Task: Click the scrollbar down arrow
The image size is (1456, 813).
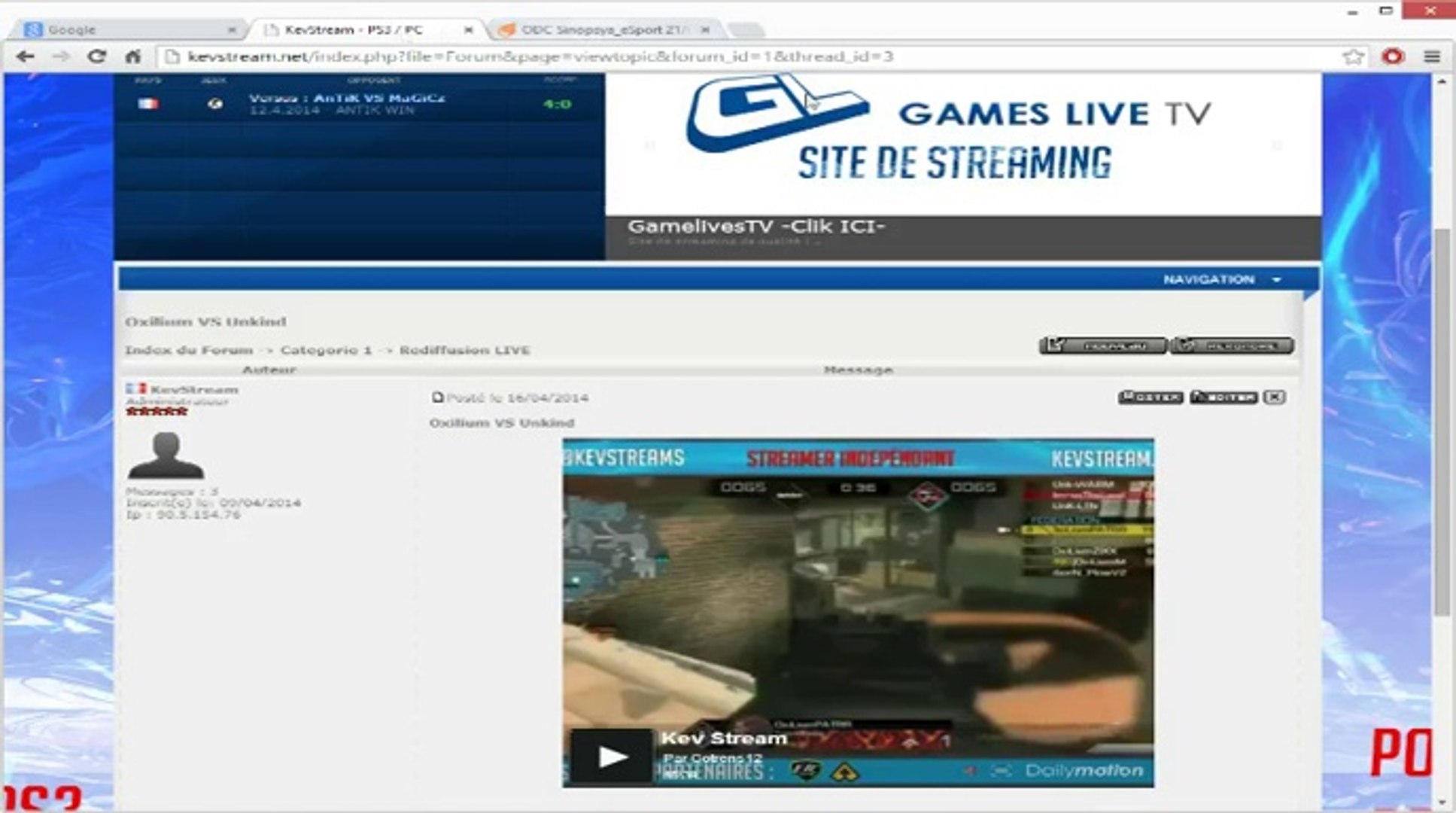Action: [1442, 802]
